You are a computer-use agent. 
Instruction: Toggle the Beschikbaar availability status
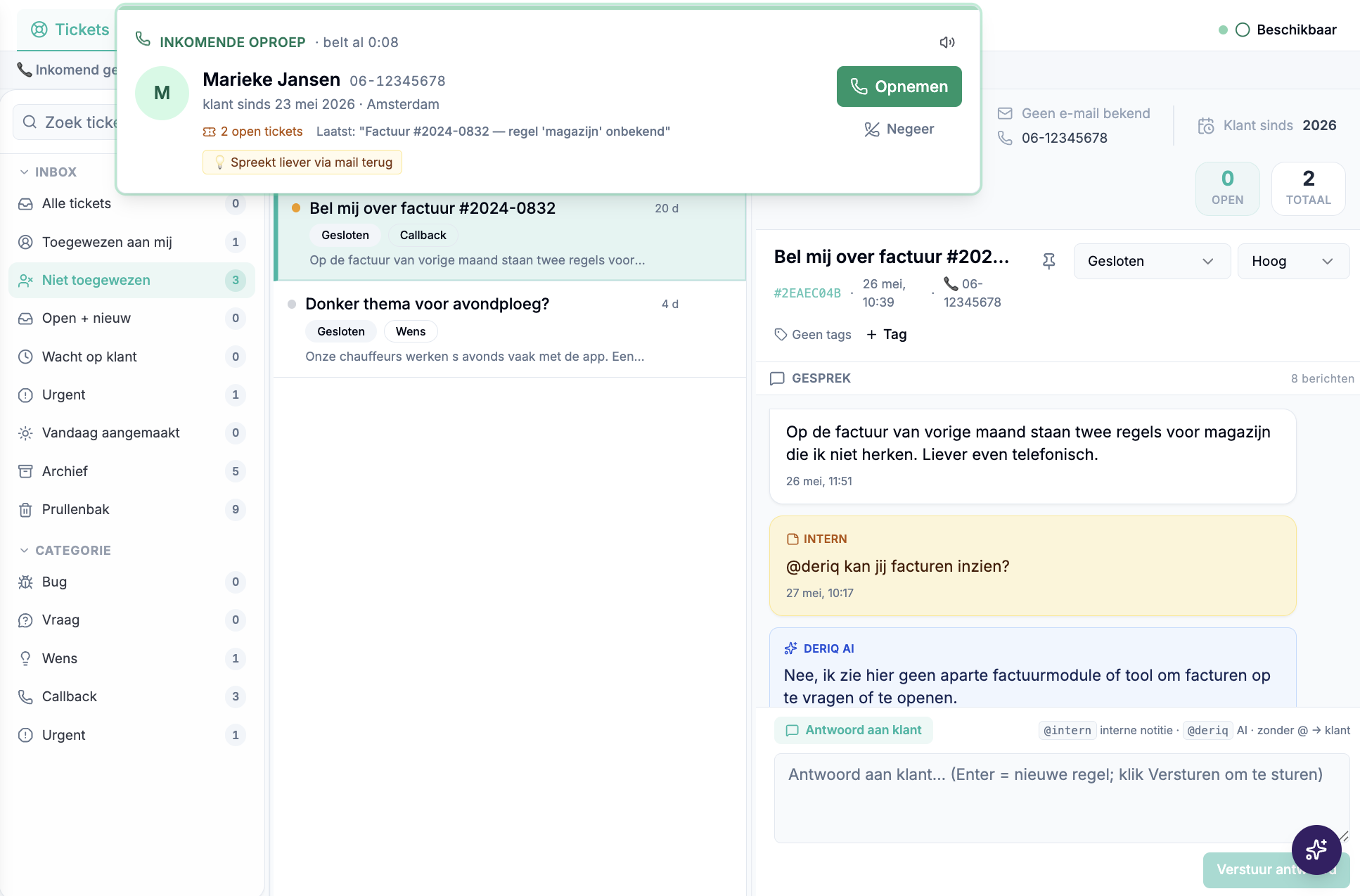(x=1285, y=30)
